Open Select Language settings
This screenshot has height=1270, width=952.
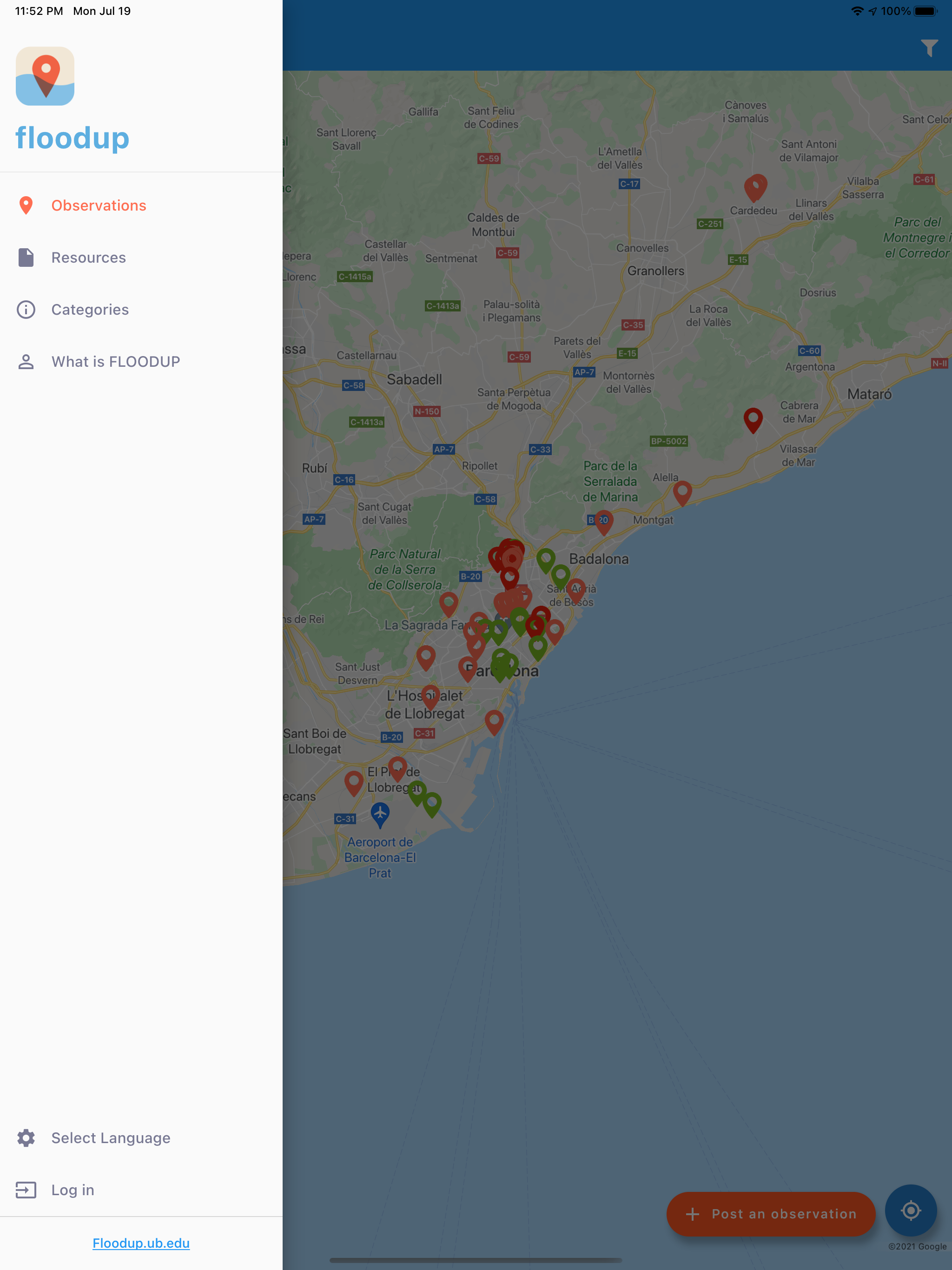tap(141, 1138)
